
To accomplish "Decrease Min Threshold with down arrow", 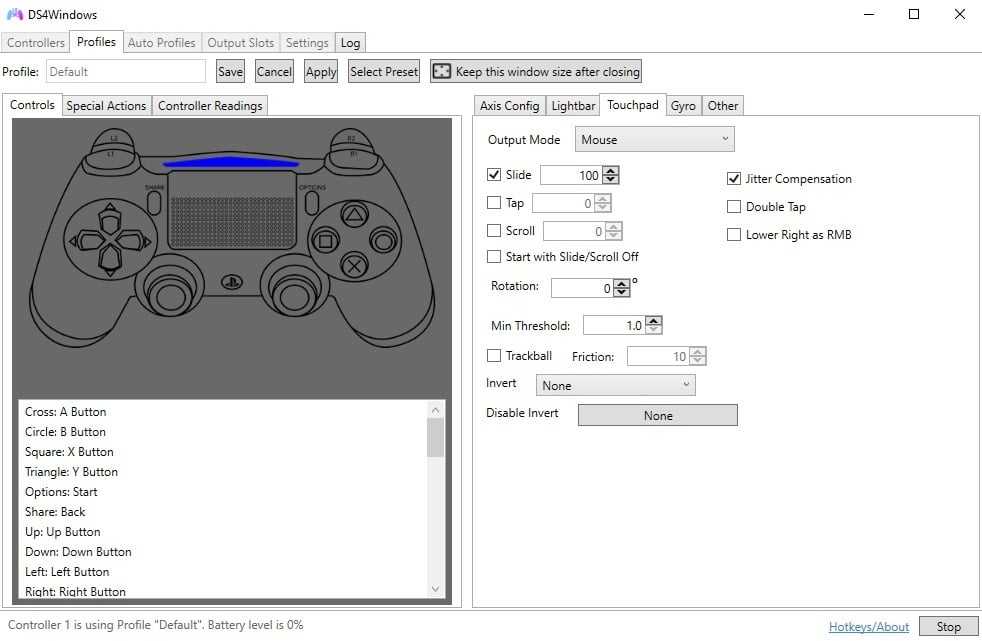I will click(653, 329).
